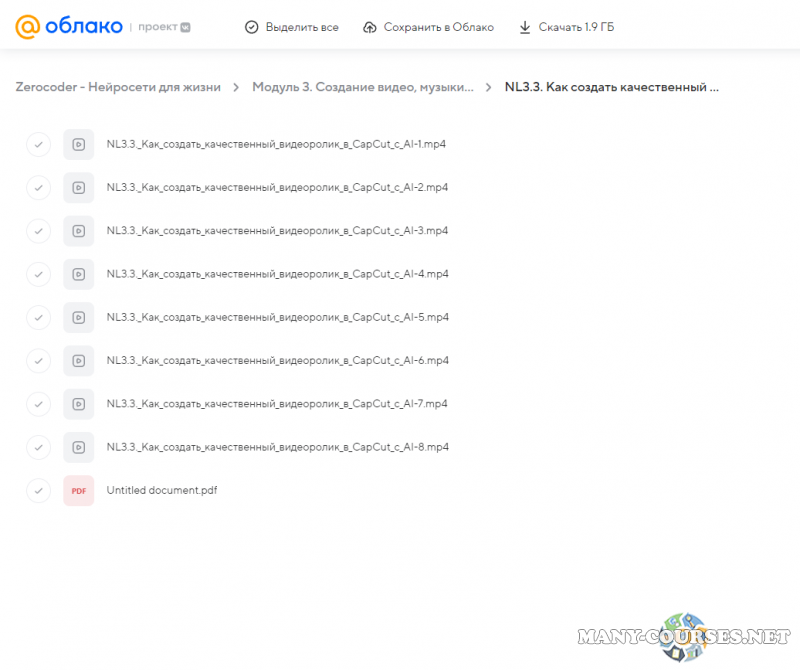Screen dimensions: 800x670
Task: Open Untitled document.pdf file name
Action: [162, 490]
